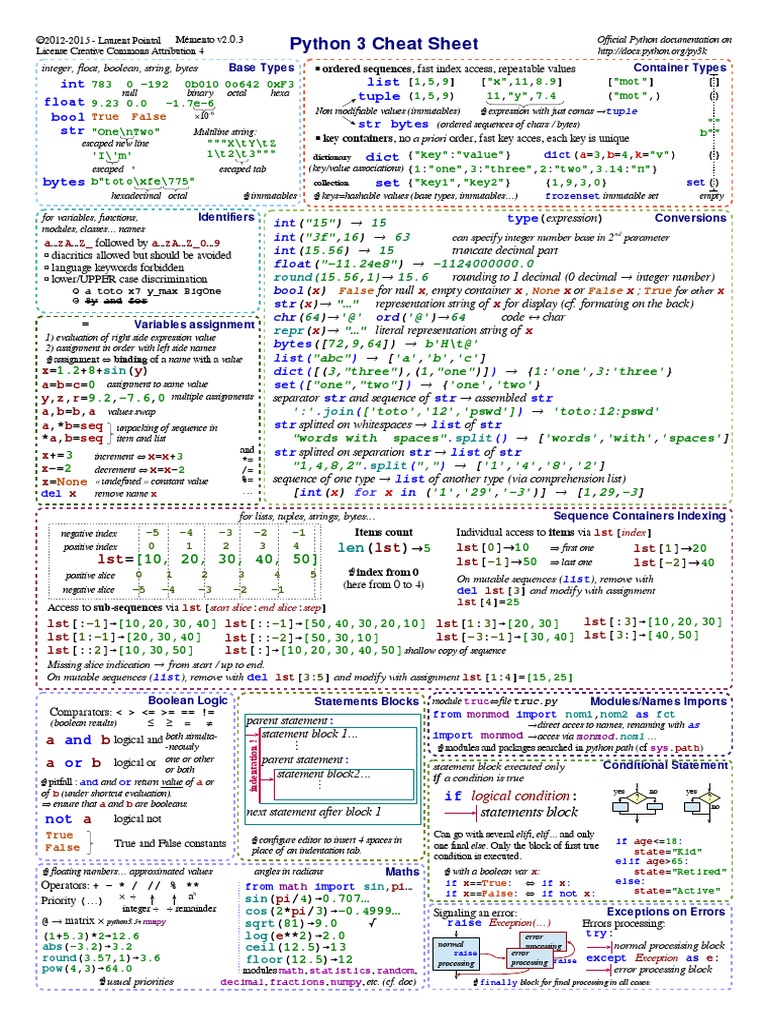The height and width of the screenshot is (1024, 768).
Task: Select the text len(lst)→5
Action: 384,548
